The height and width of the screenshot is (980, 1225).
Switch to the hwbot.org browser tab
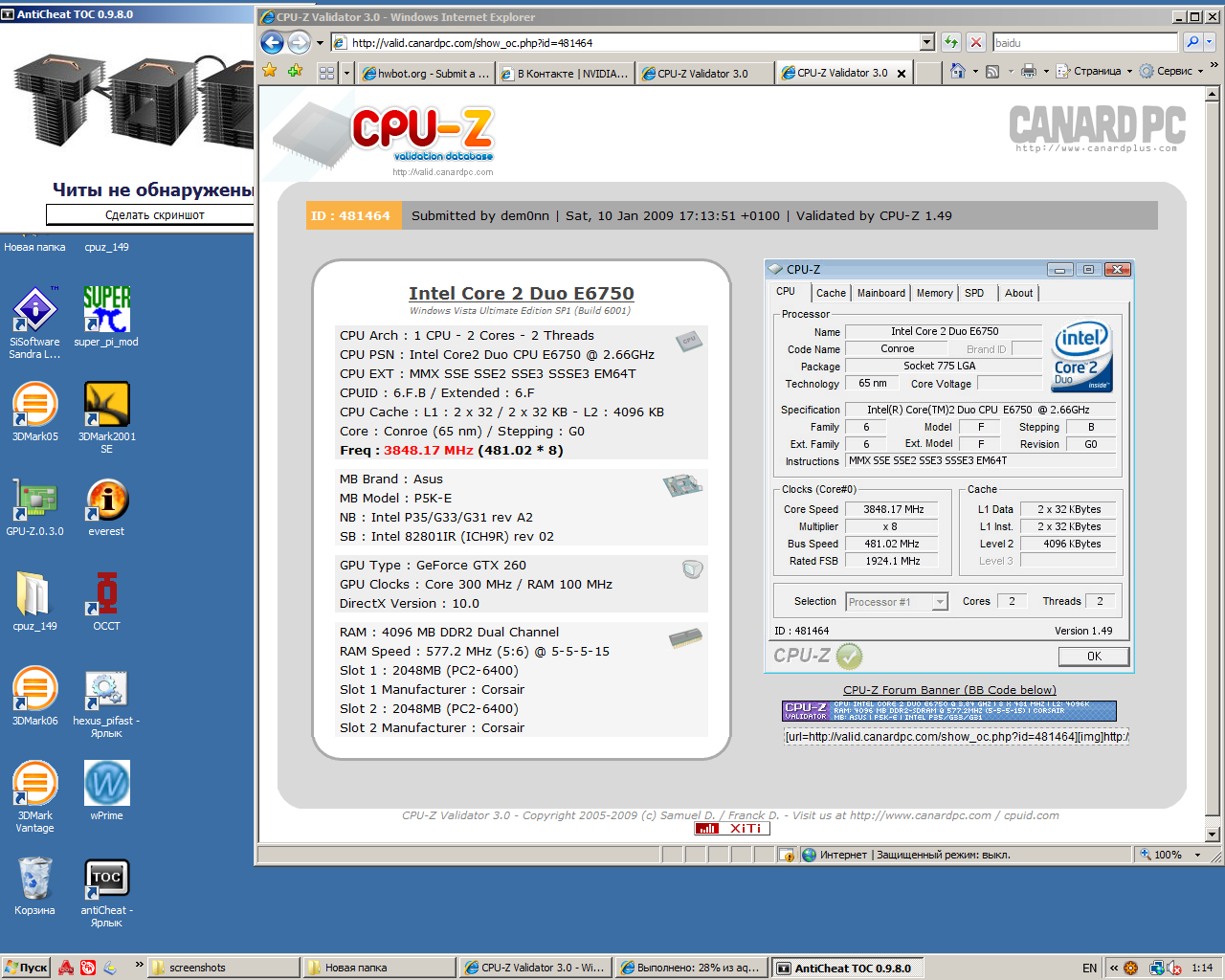click(426, 74)
